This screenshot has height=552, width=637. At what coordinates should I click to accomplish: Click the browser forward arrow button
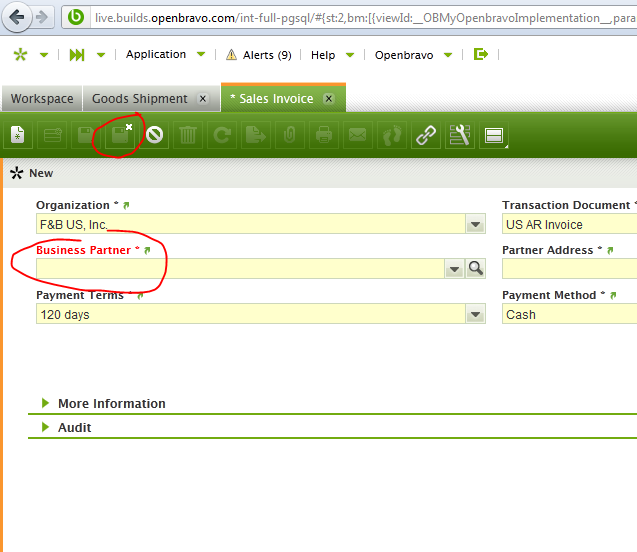click(x=42, y=17)
